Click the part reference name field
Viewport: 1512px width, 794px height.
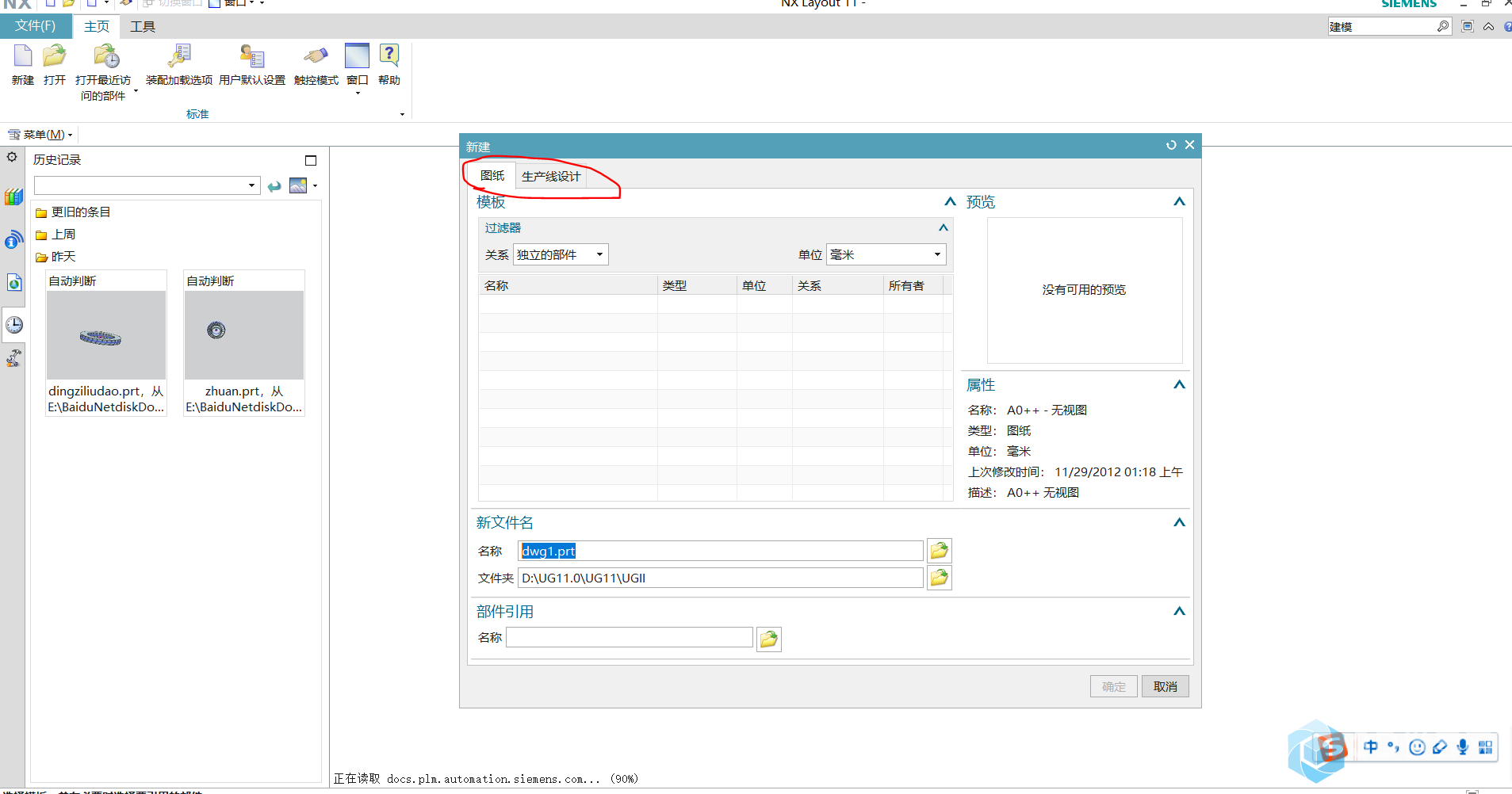click(630, 637)
